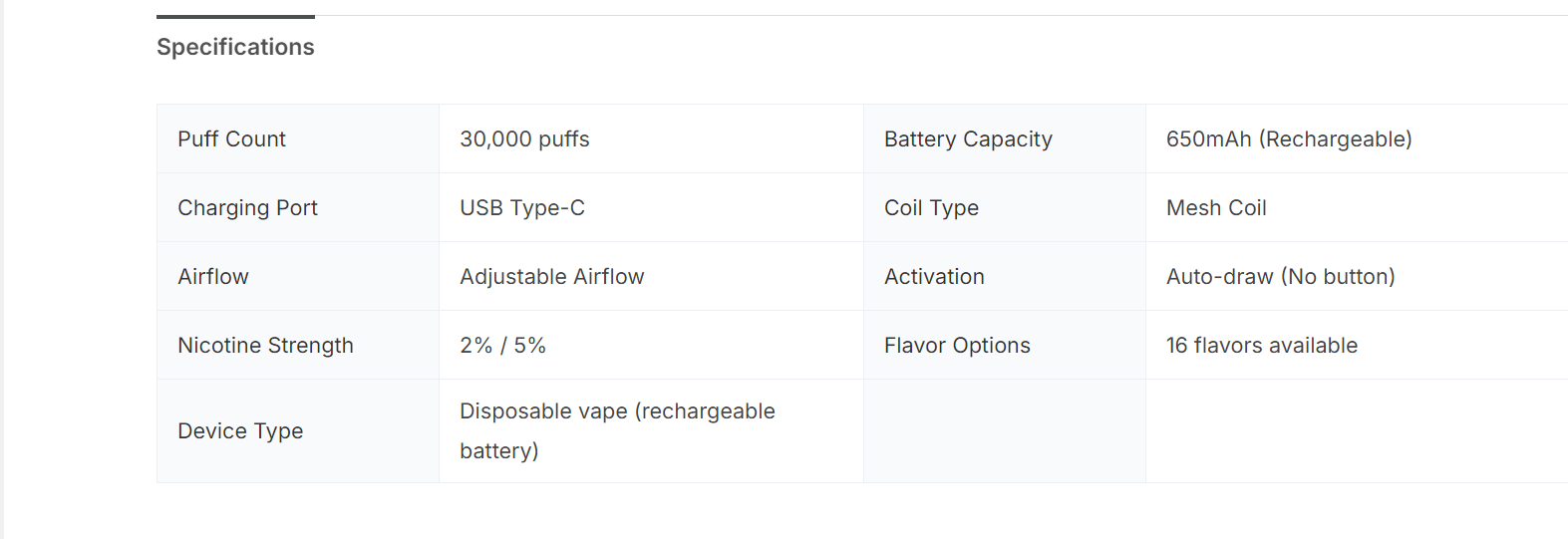
Task: Click the Charging Port label
Action: 247,208
